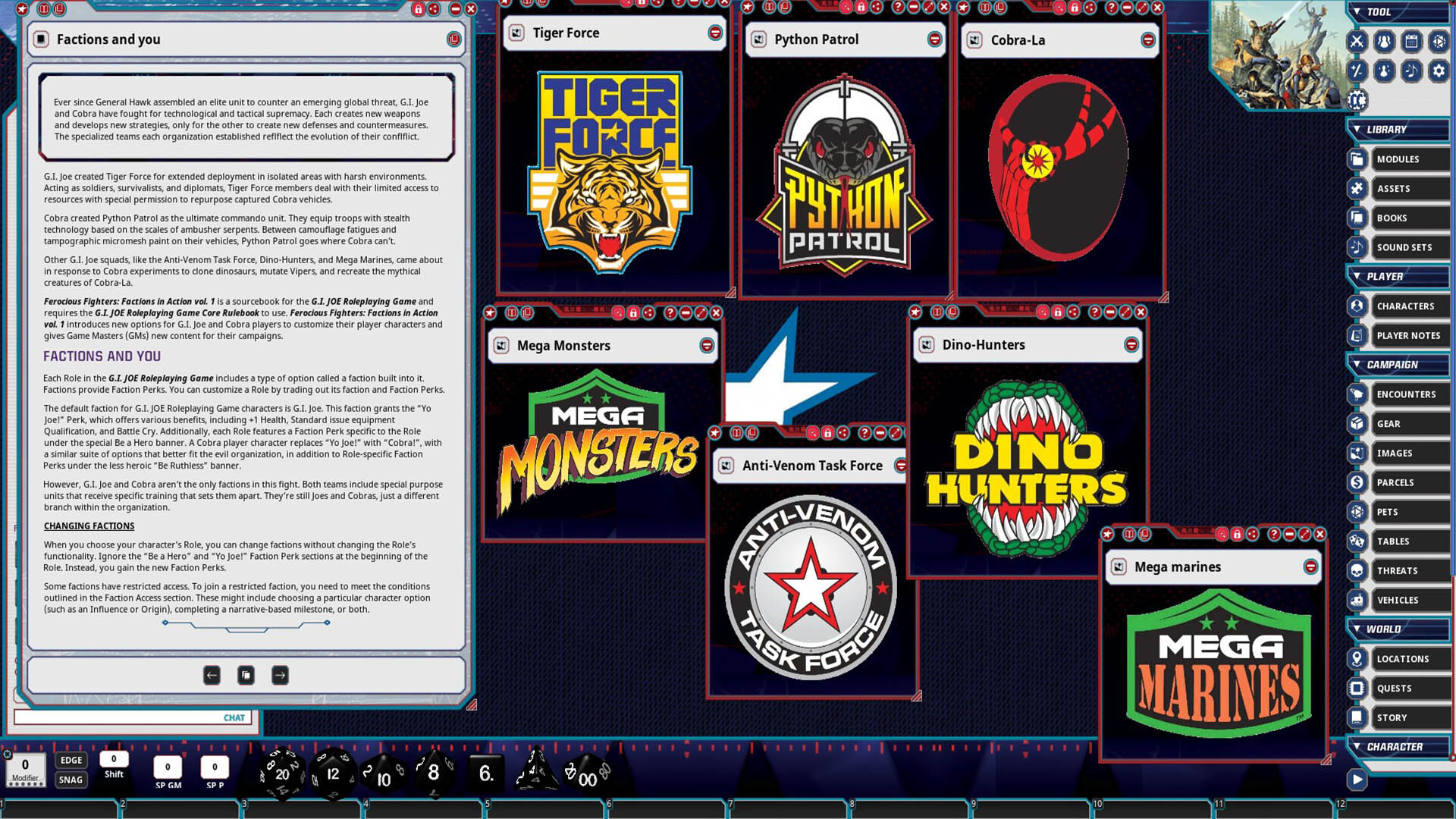Collapse the CAMPAIGN sidebar section
The width and height of the screenshot is (1456, 819).
[x=1357, y=365]
